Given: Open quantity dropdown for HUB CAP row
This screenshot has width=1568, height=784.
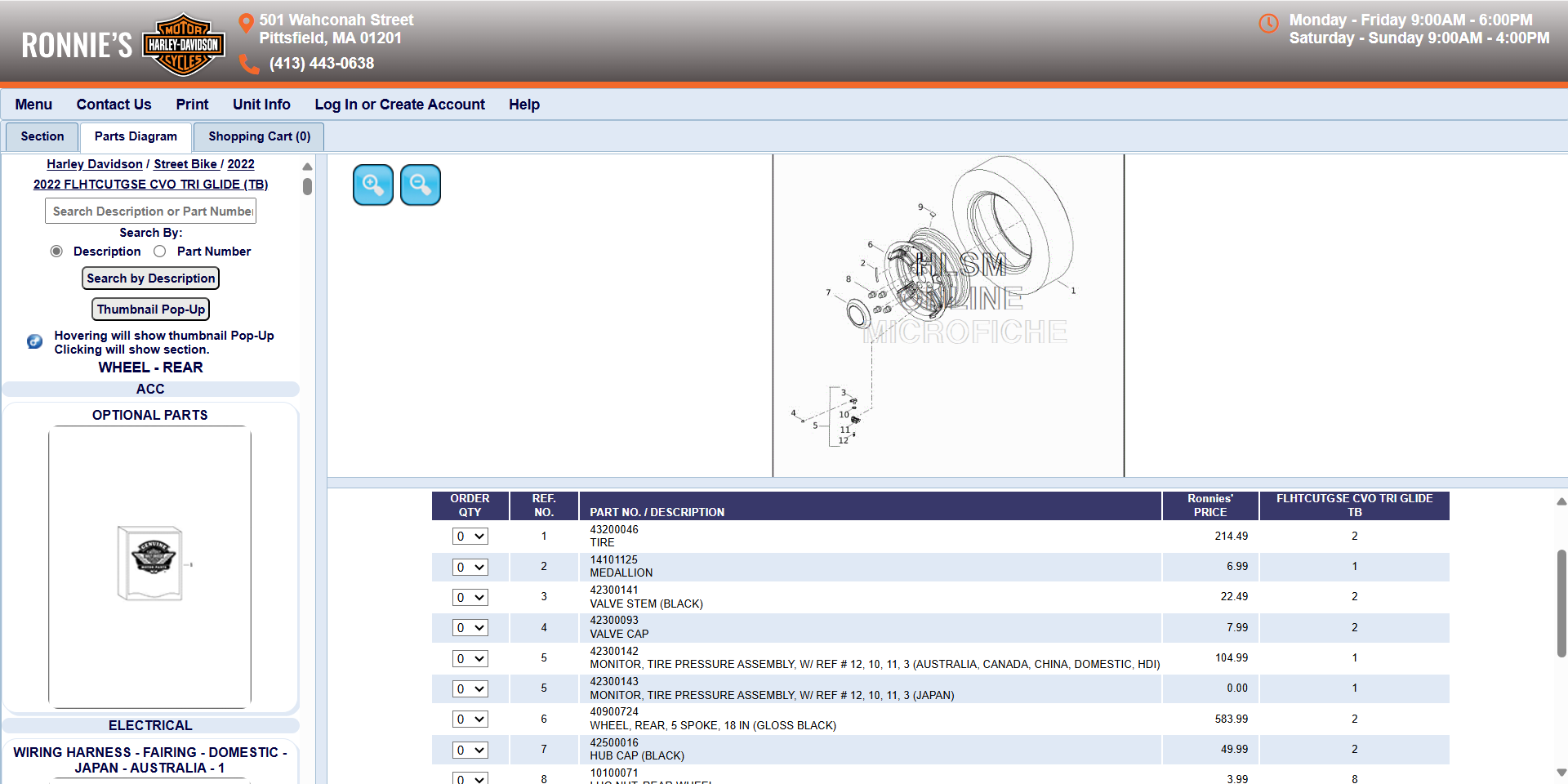Looking at the screenshot, I should pyautogui.click(x=470, y=750).
